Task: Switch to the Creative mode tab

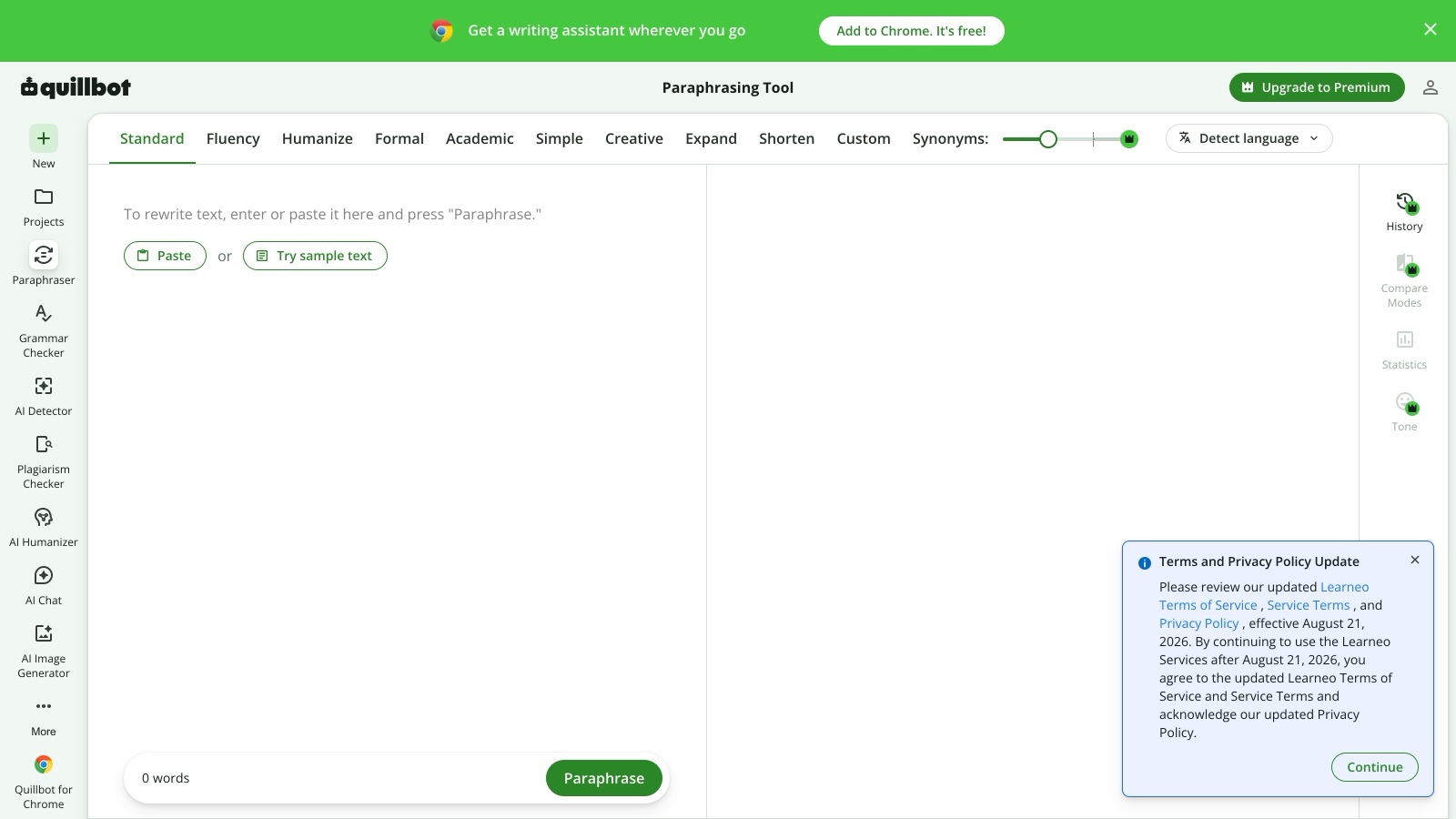Action: [634, 138]
